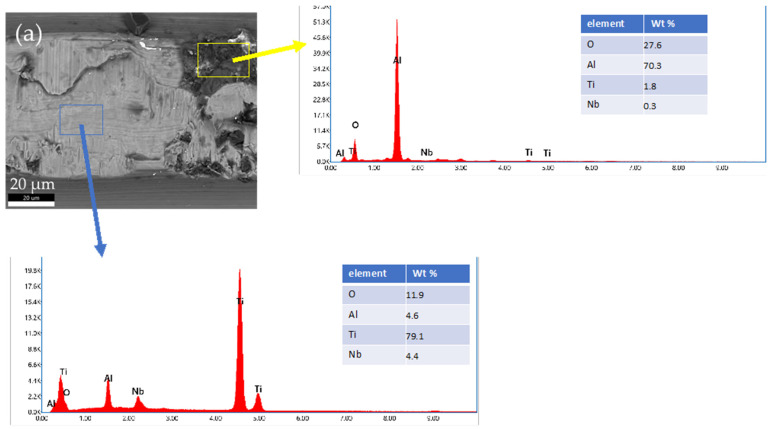Click the Nb label in top spectrum
This screenshot has width=773, height=429.
pyautogui.click(x=426, y=152)
